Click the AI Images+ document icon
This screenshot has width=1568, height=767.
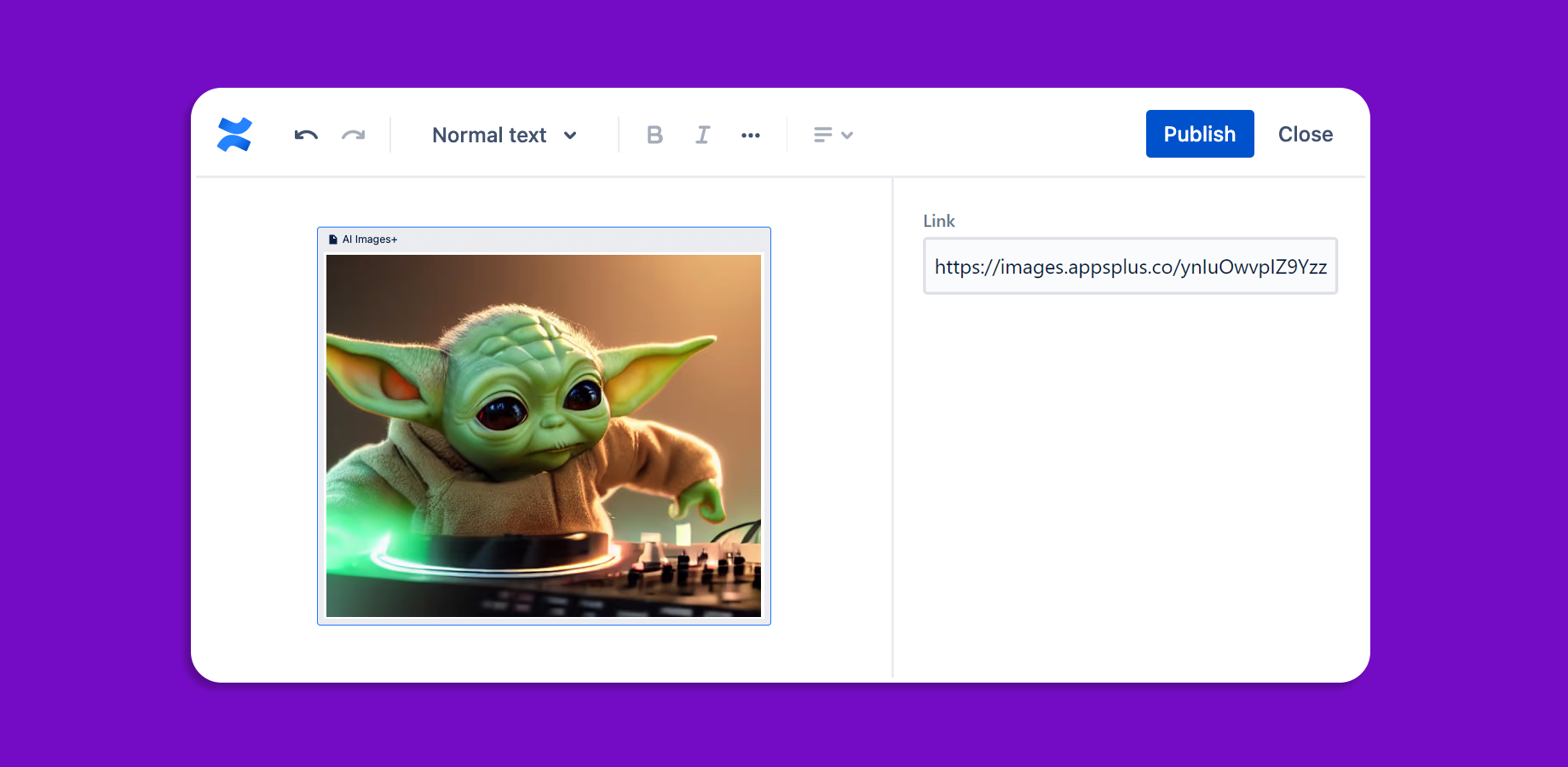pos(333,239)
